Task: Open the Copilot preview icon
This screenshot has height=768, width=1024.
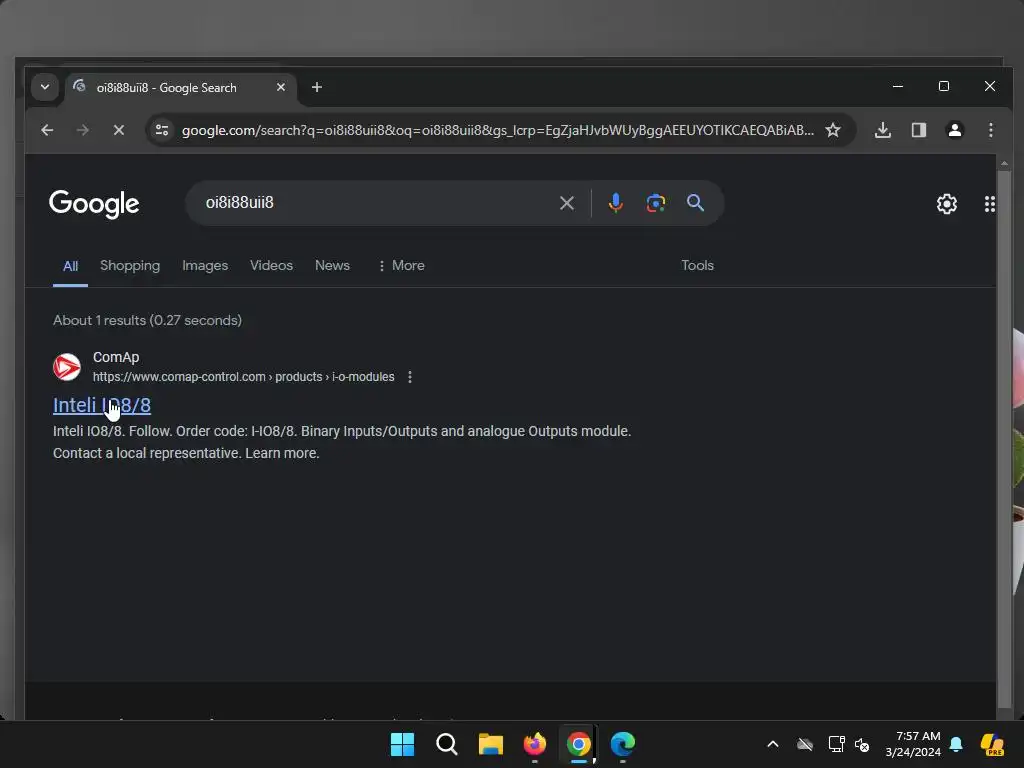Action: click(x=992, y=744)
